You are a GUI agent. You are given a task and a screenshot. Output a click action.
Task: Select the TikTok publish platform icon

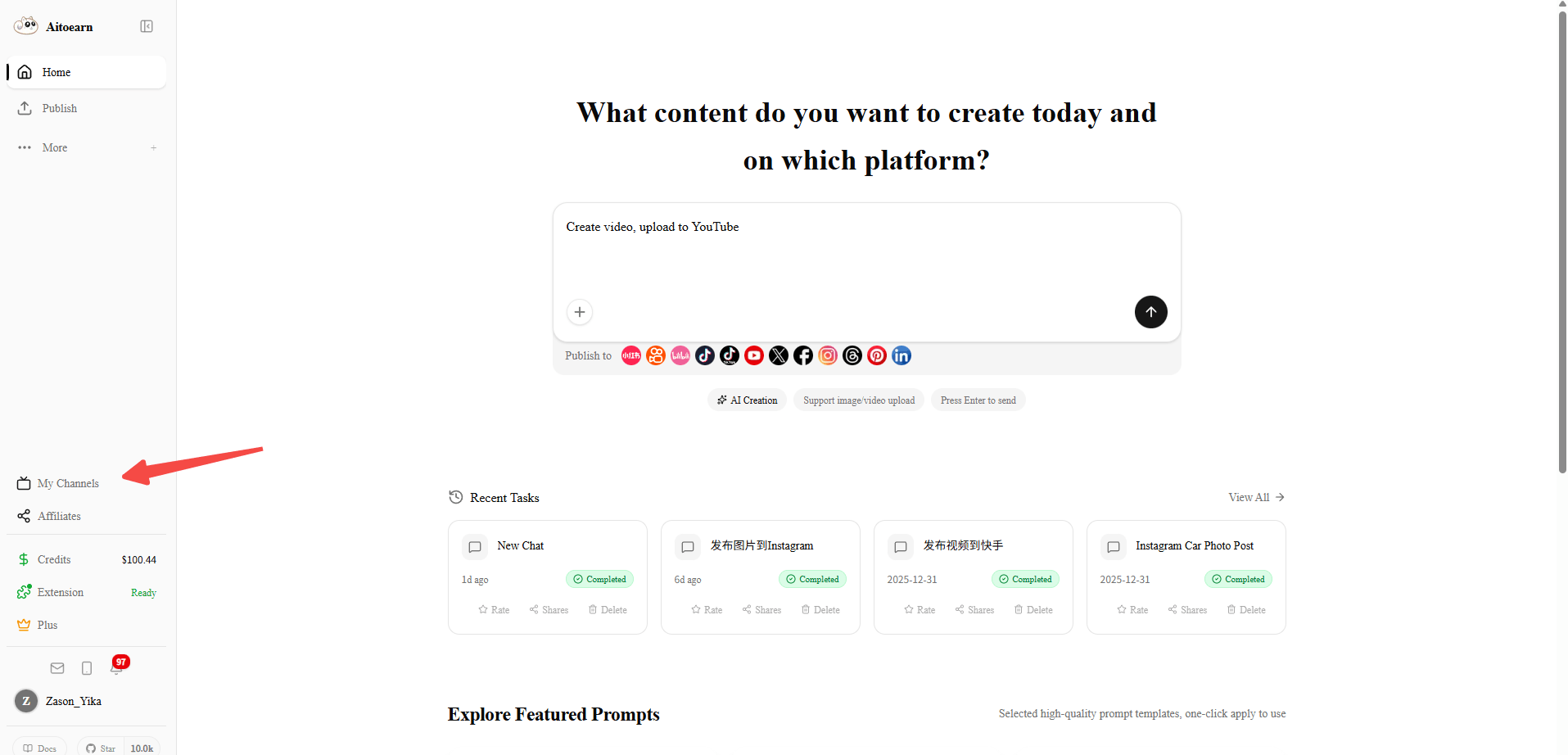(729, 355)
